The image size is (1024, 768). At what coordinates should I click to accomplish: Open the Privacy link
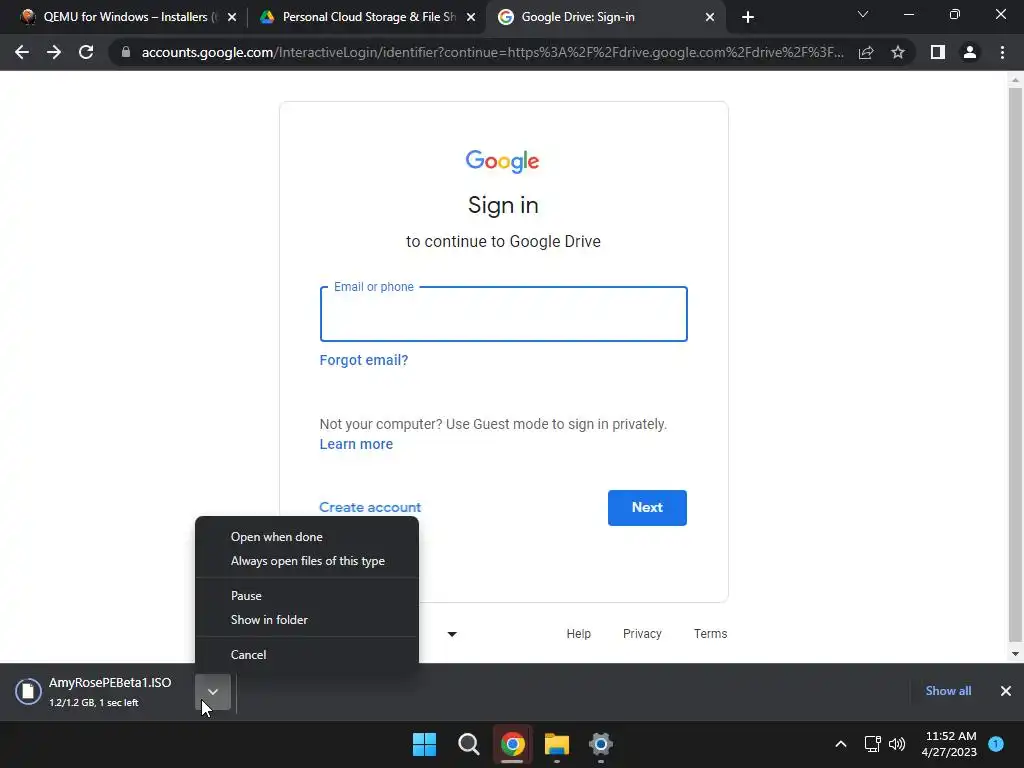(x=642, y=633)
